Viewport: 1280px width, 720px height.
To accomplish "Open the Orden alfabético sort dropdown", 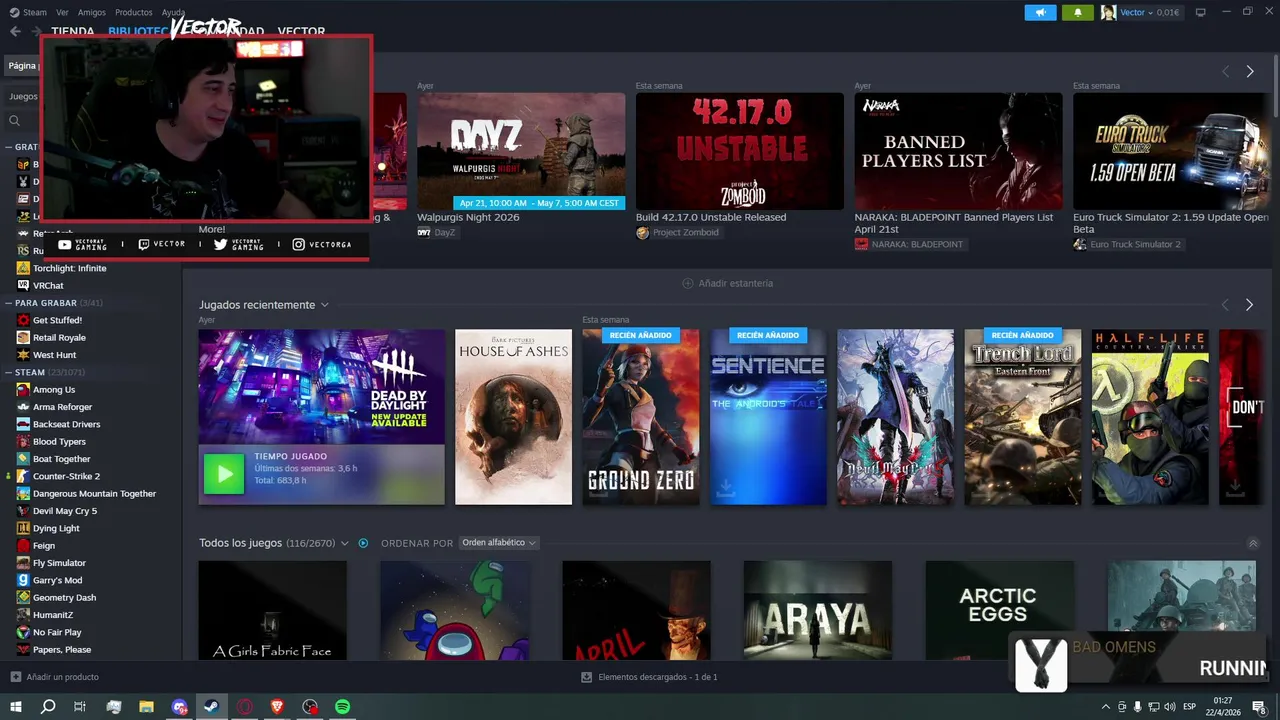I will [x=498, y=543].
